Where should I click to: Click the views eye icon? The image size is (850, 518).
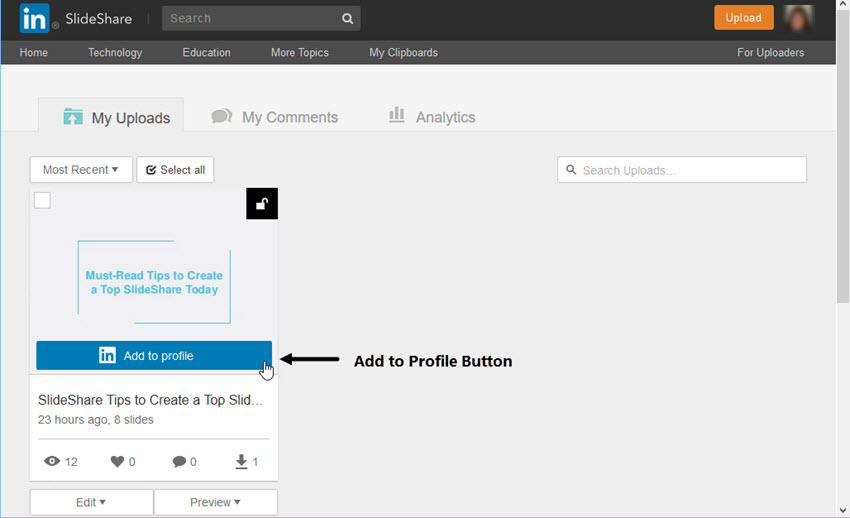52,461
